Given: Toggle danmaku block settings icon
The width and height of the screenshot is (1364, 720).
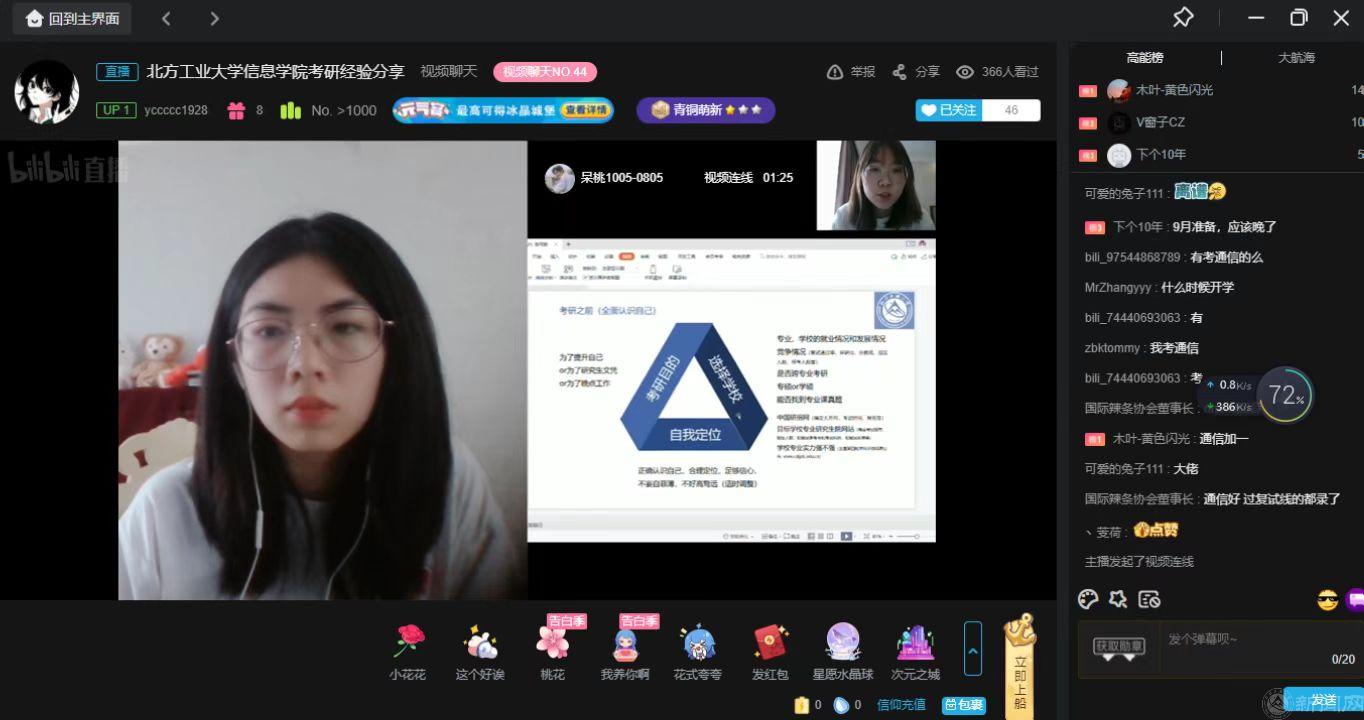Looking at the screenshot, I should (x=1149, y=599).
